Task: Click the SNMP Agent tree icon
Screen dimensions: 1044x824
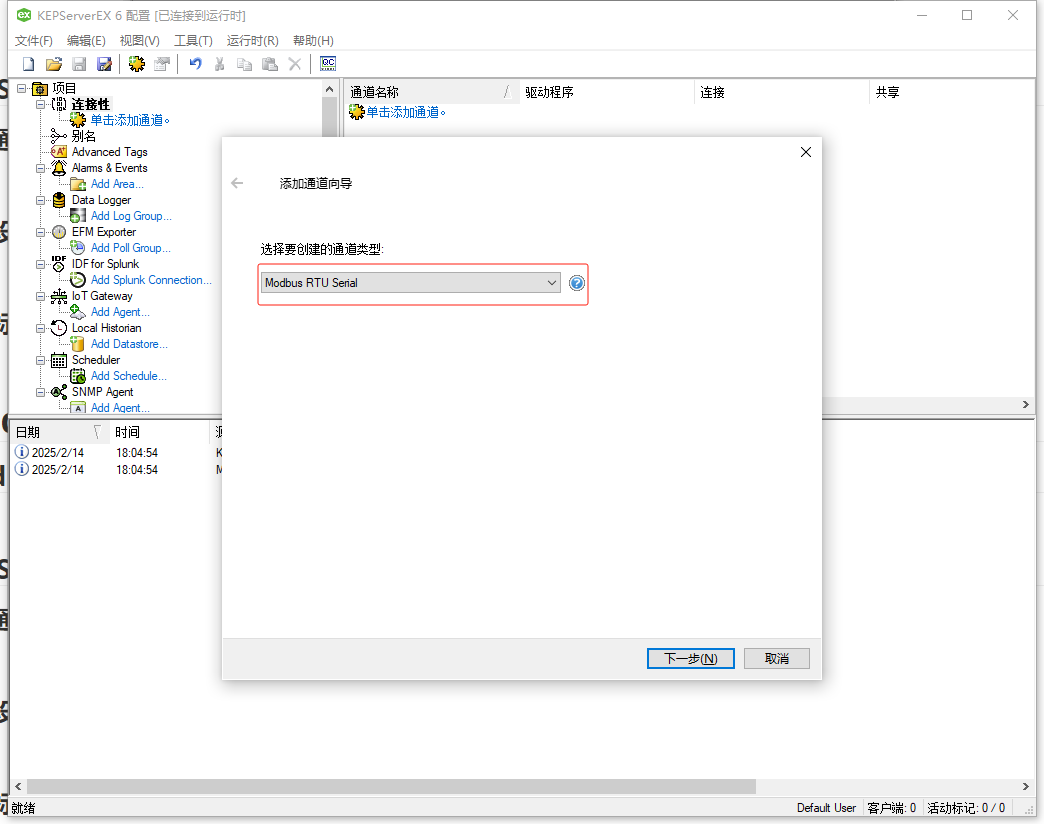Action: pyautogui.click(x=59, y=392)
